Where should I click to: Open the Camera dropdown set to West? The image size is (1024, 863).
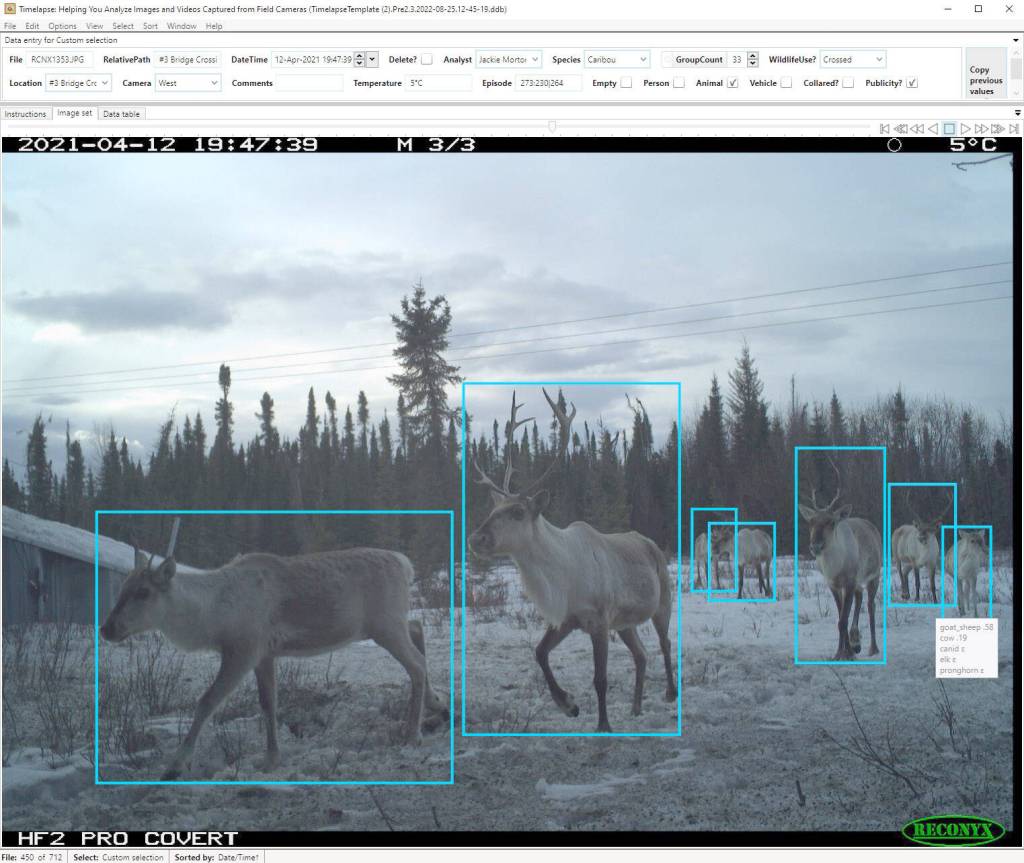pyautogui.click(x=188, y=83)
